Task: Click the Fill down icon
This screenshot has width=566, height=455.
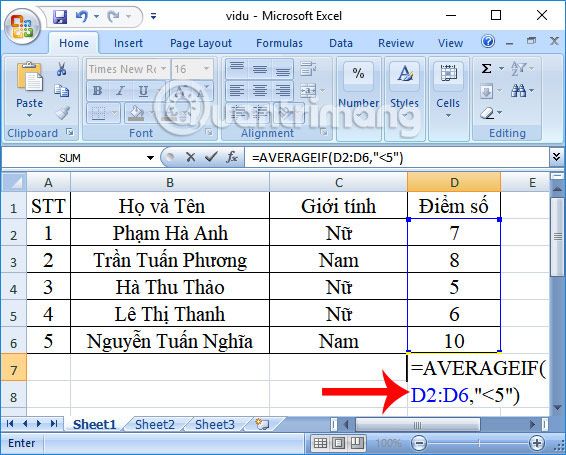Action: 487,91
